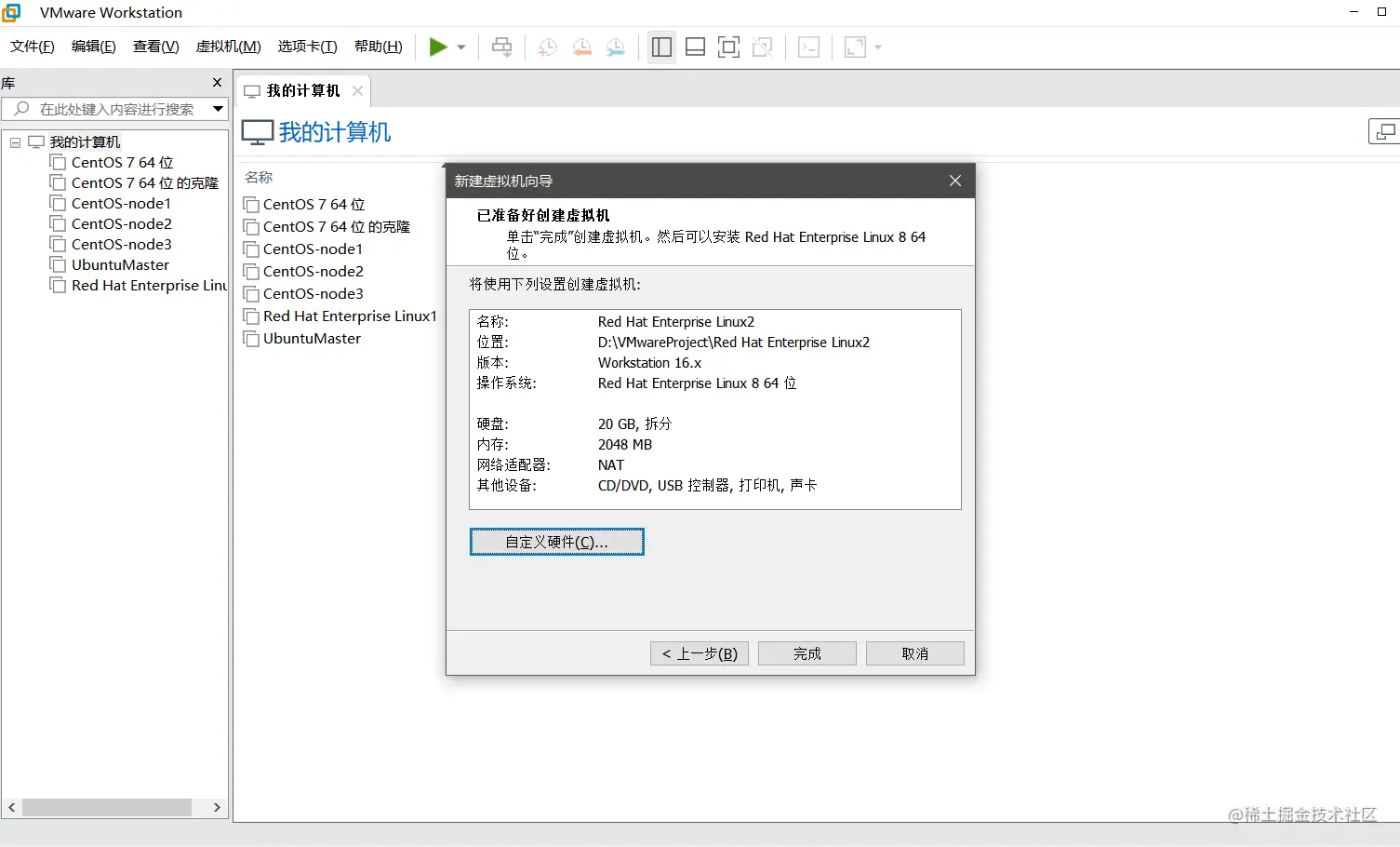
Task: Open the power options dropdown arrow
Action: tap(461, 47)
